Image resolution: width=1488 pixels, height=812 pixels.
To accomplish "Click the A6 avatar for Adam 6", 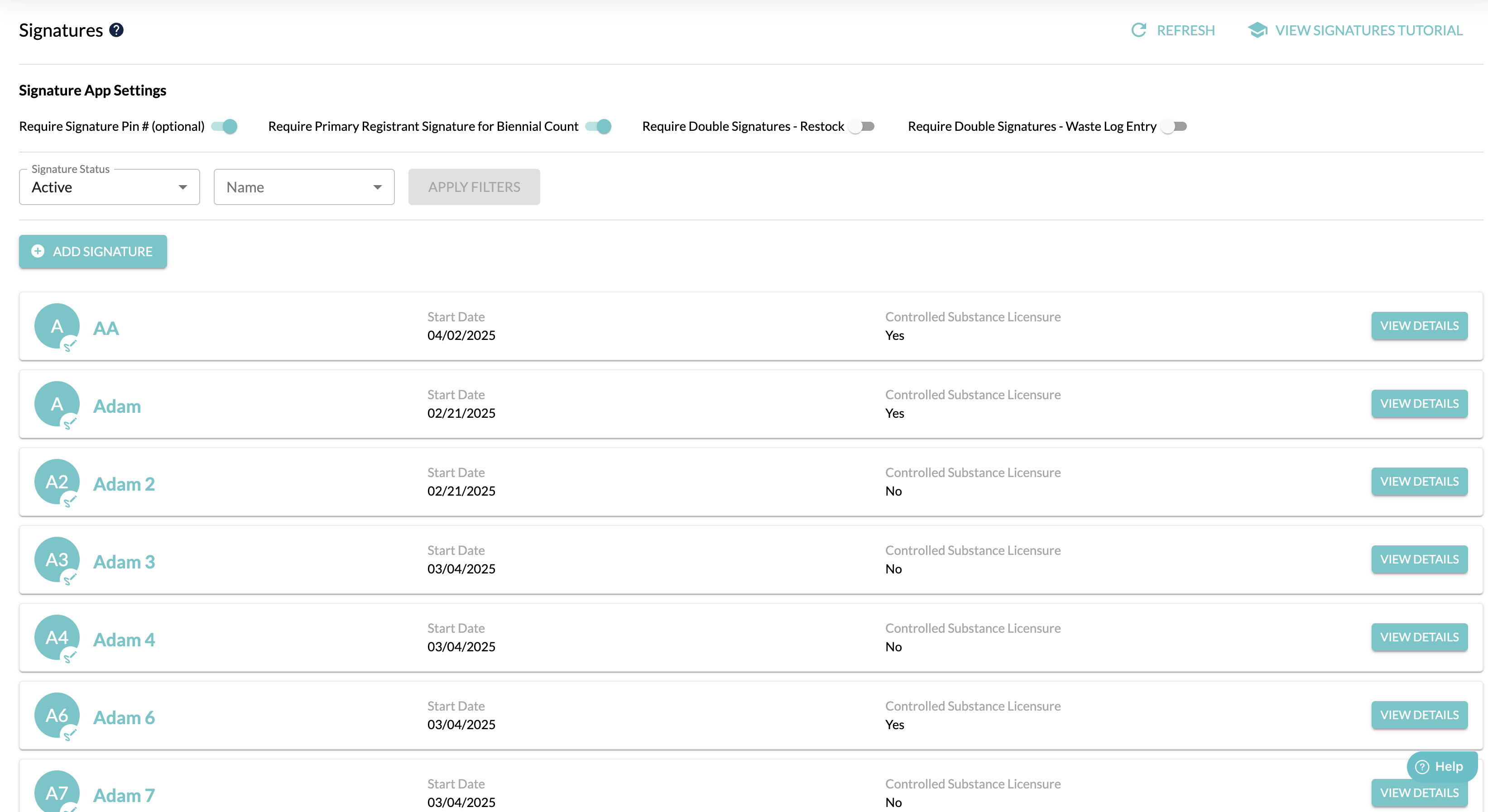I will (x=57, y=714).
